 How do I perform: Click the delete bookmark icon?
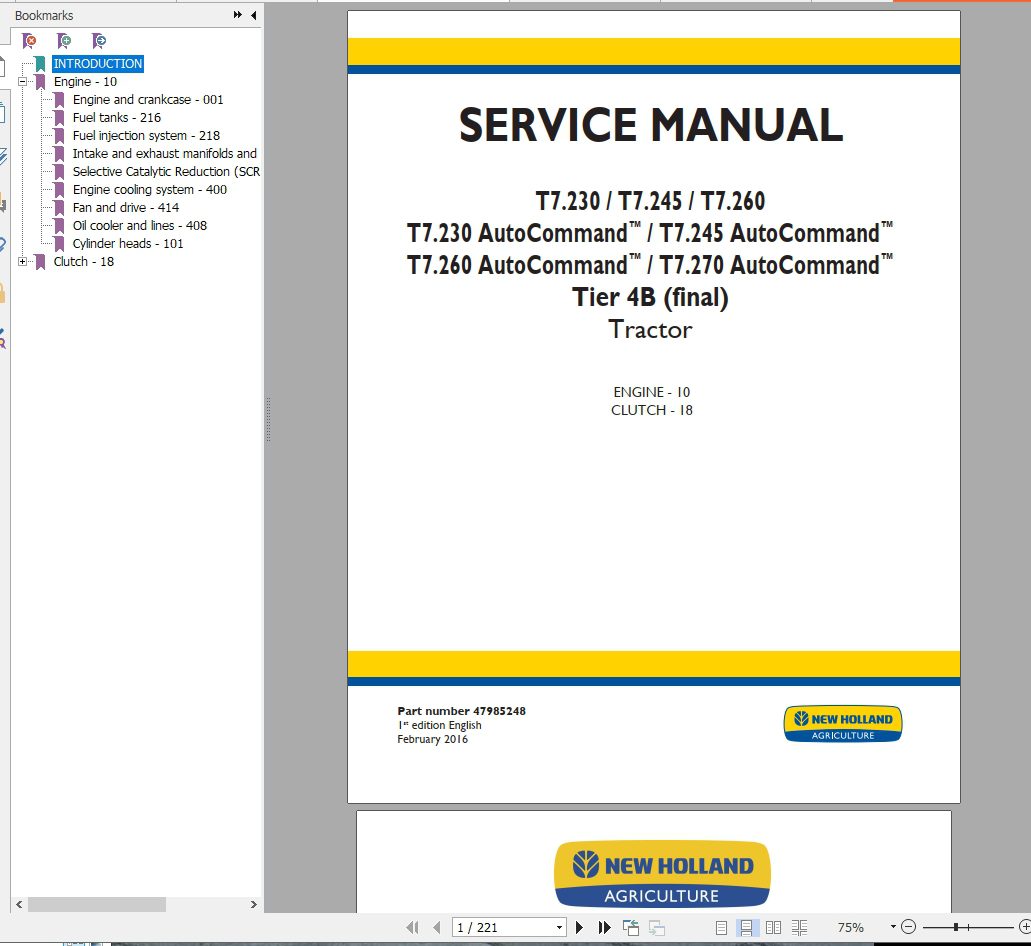pos(29,41)
